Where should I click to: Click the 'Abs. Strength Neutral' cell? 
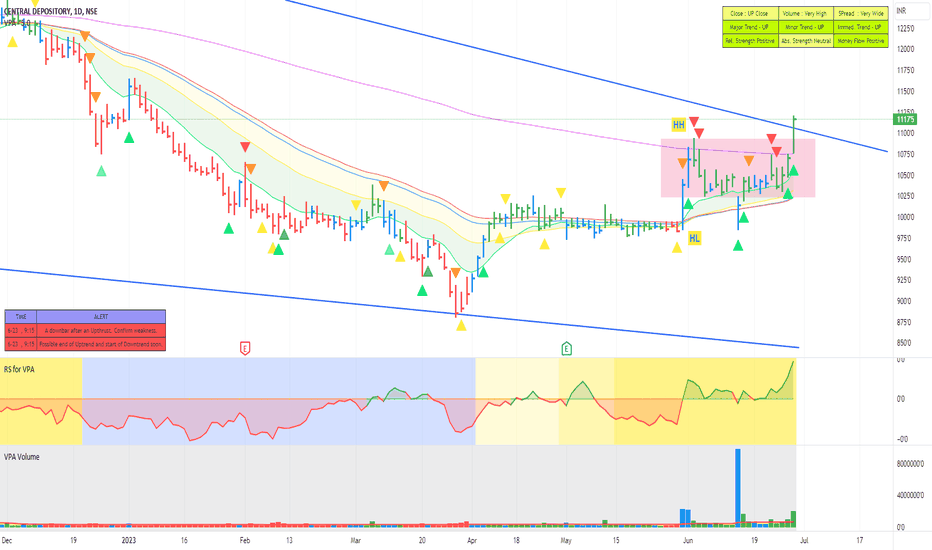tap(805, 41)
